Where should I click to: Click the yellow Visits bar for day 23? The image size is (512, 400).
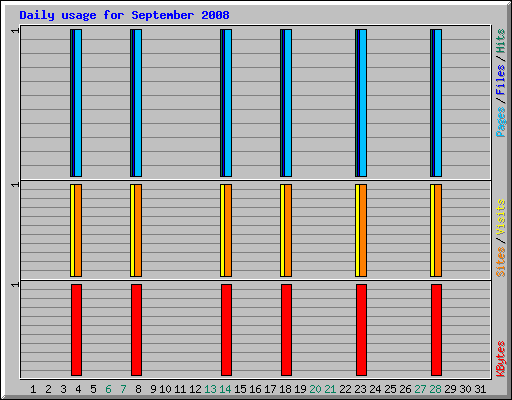[x=357, y=230]
